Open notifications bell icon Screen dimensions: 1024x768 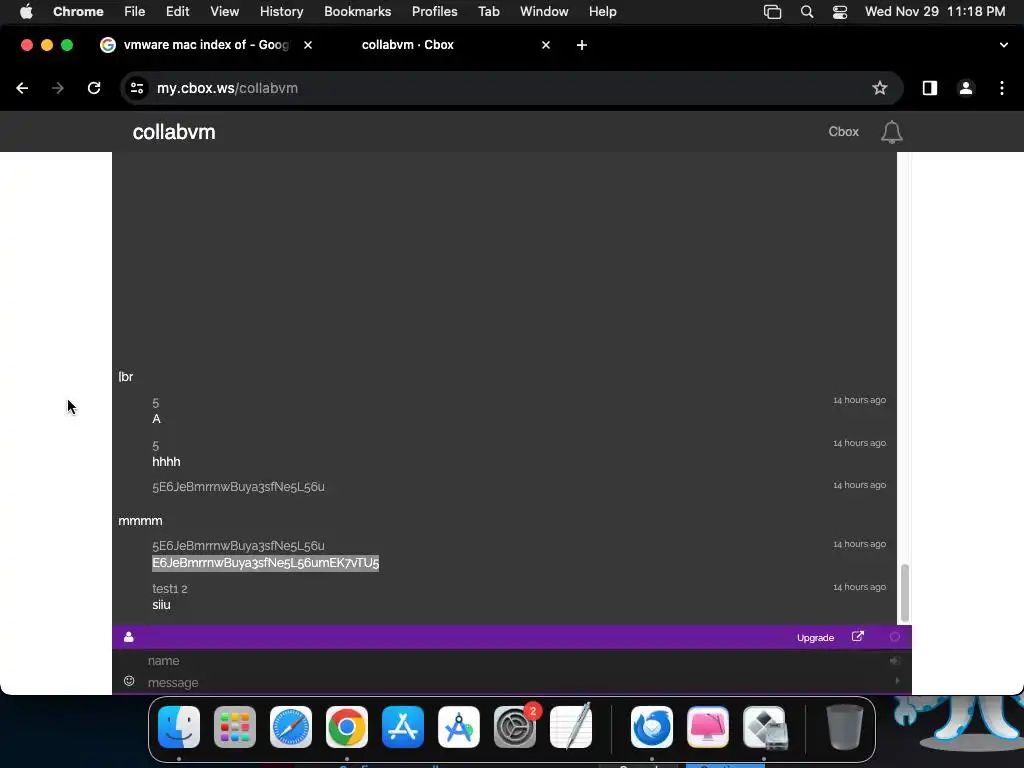tap(891, 132)
